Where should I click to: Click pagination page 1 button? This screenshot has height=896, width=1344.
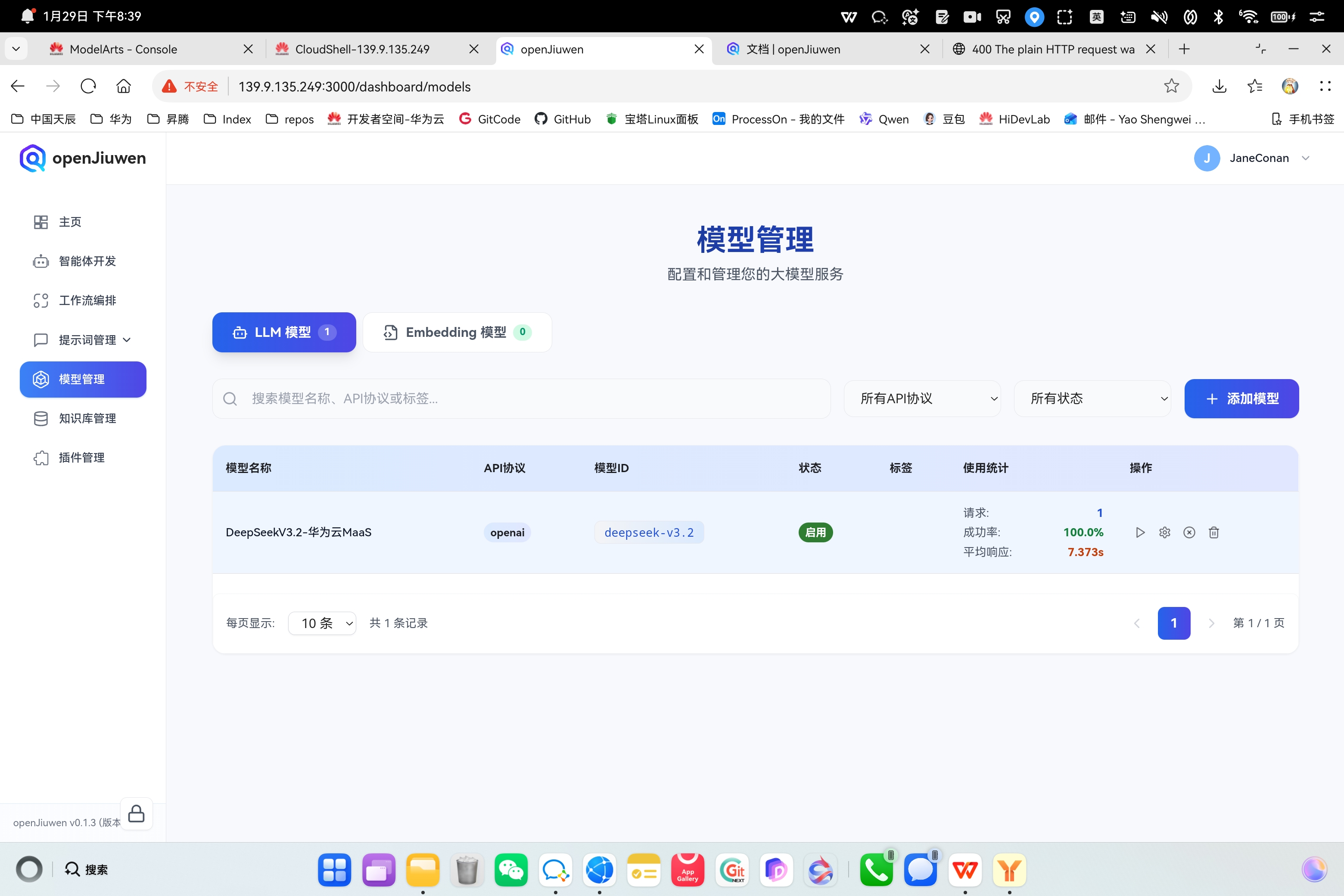(x=1174, y=623)
